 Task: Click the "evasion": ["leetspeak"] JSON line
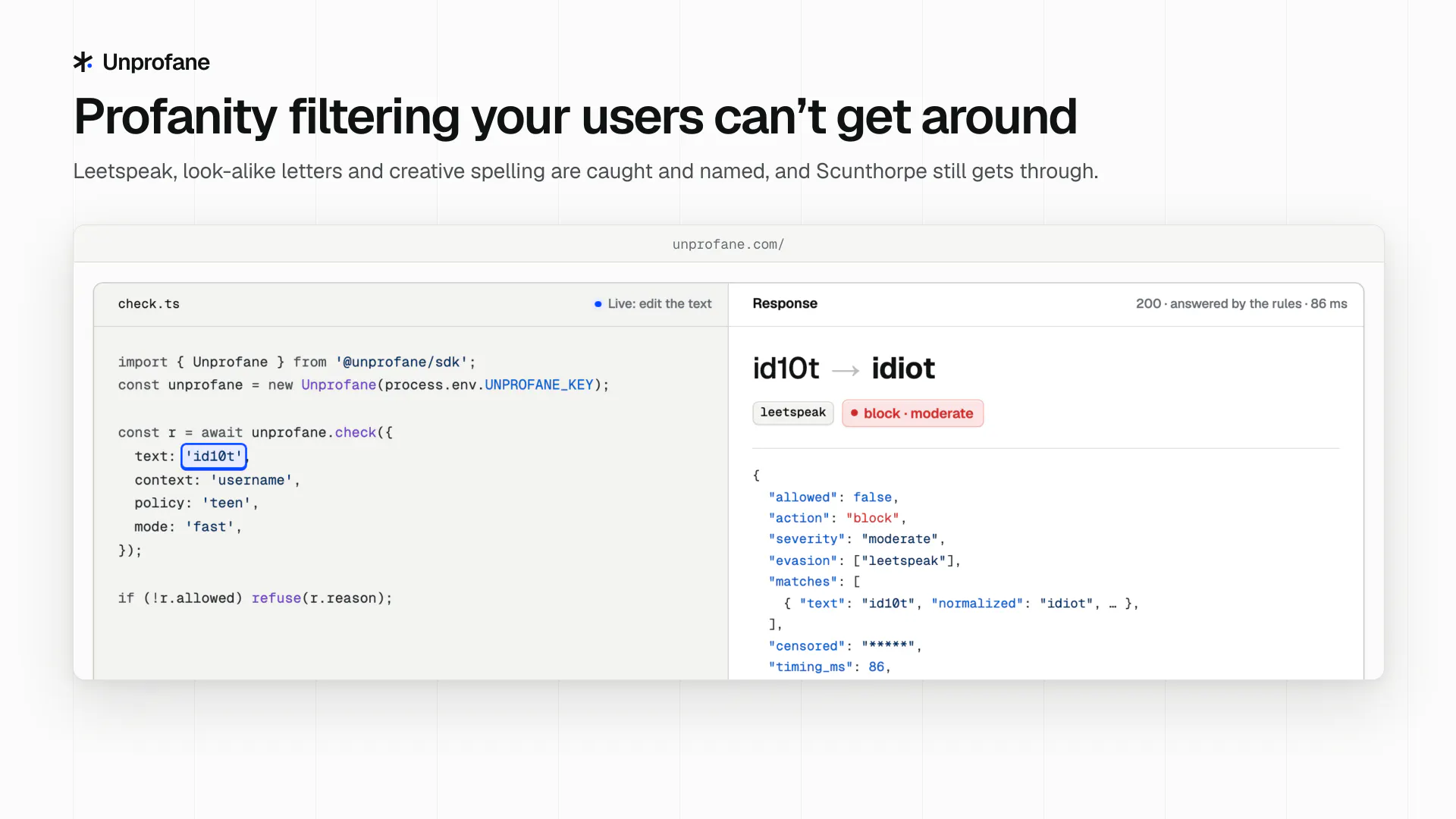click(x=864, y=561)
